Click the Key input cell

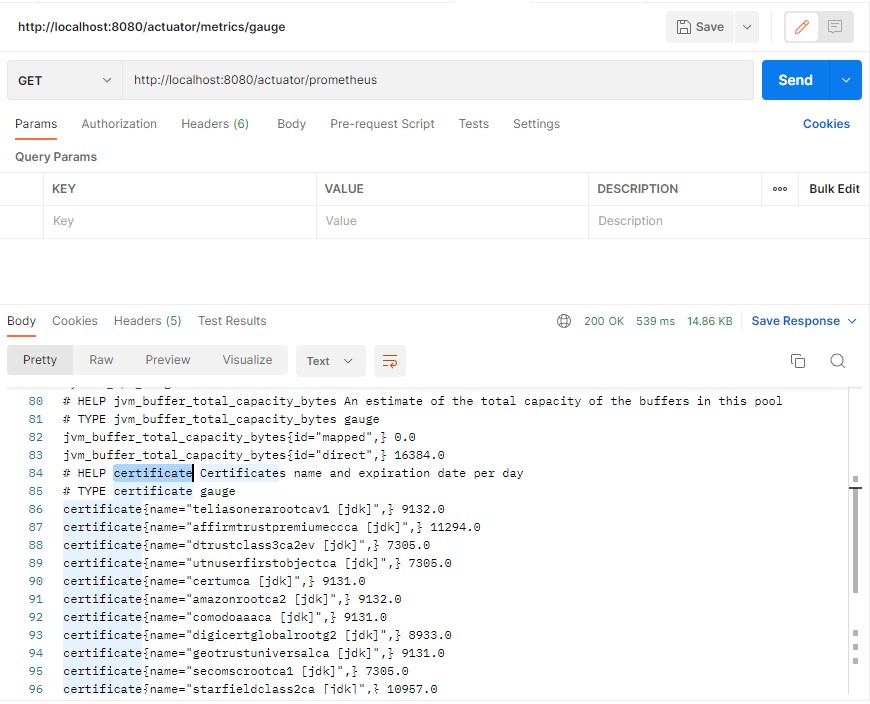pyautogui.click(x=180, y=221)
